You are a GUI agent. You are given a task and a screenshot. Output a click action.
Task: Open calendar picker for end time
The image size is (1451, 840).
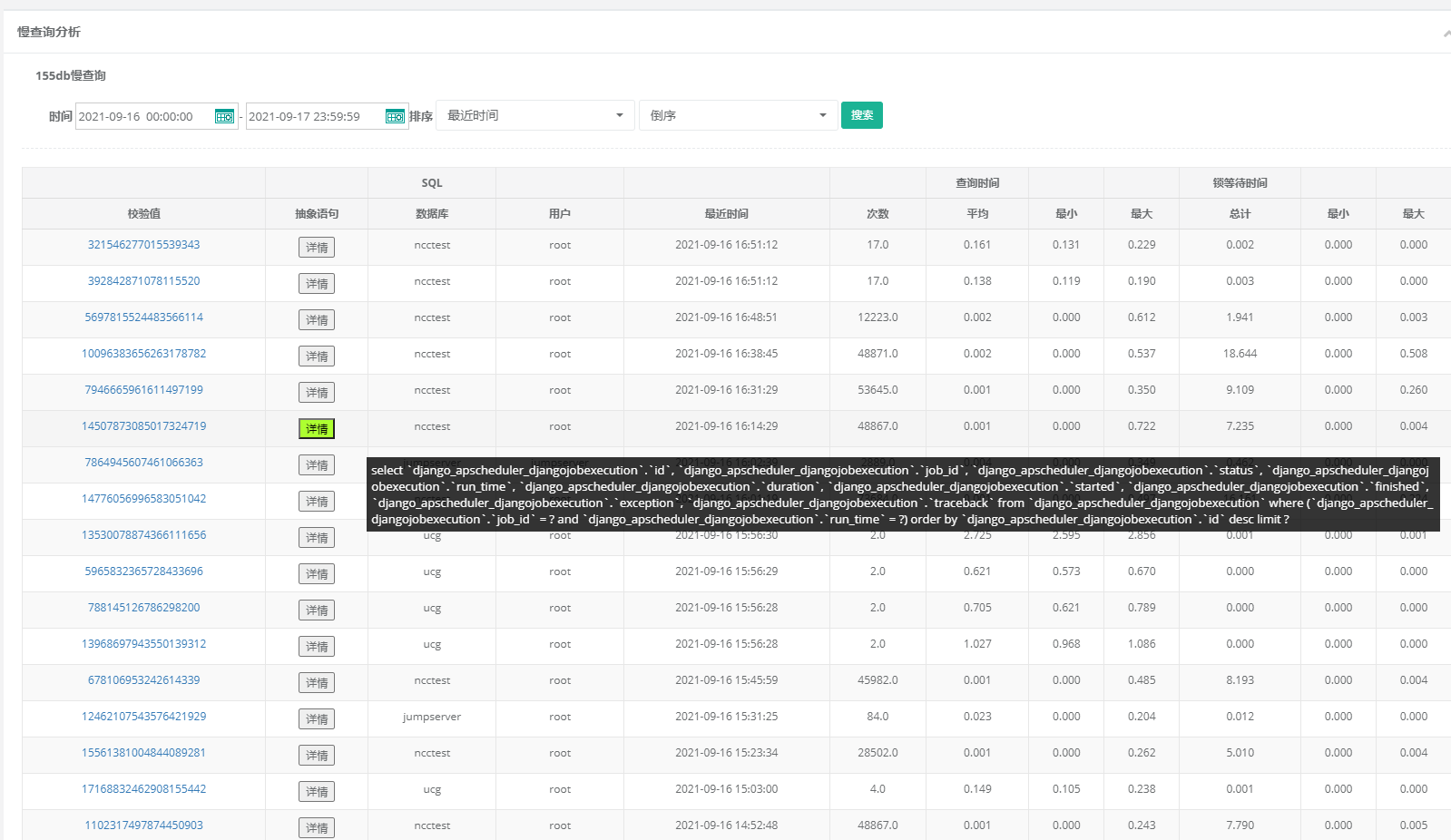coord(395,116)
